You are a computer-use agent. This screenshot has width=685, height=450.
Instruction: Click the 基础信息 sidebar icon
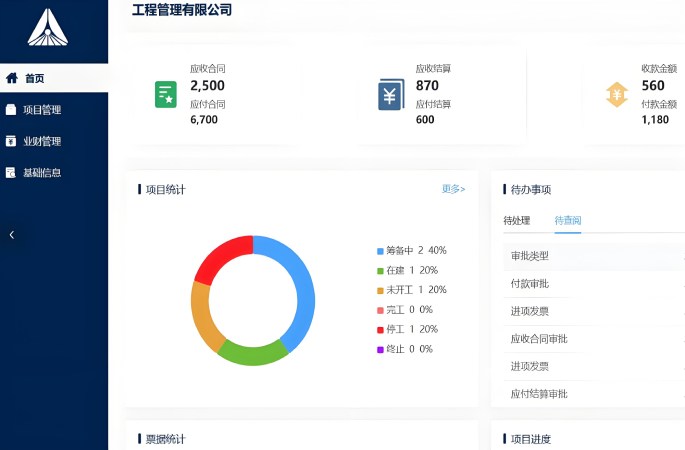pyautogui.click(x=11, y=172)
